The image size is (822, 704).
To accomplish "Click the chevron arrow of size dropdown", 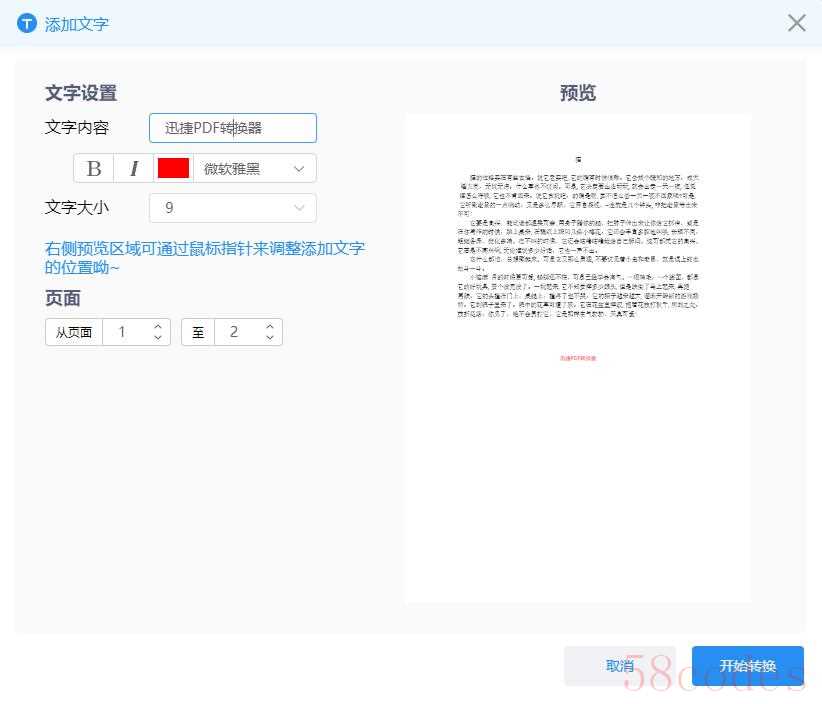I will pos(299,208).
